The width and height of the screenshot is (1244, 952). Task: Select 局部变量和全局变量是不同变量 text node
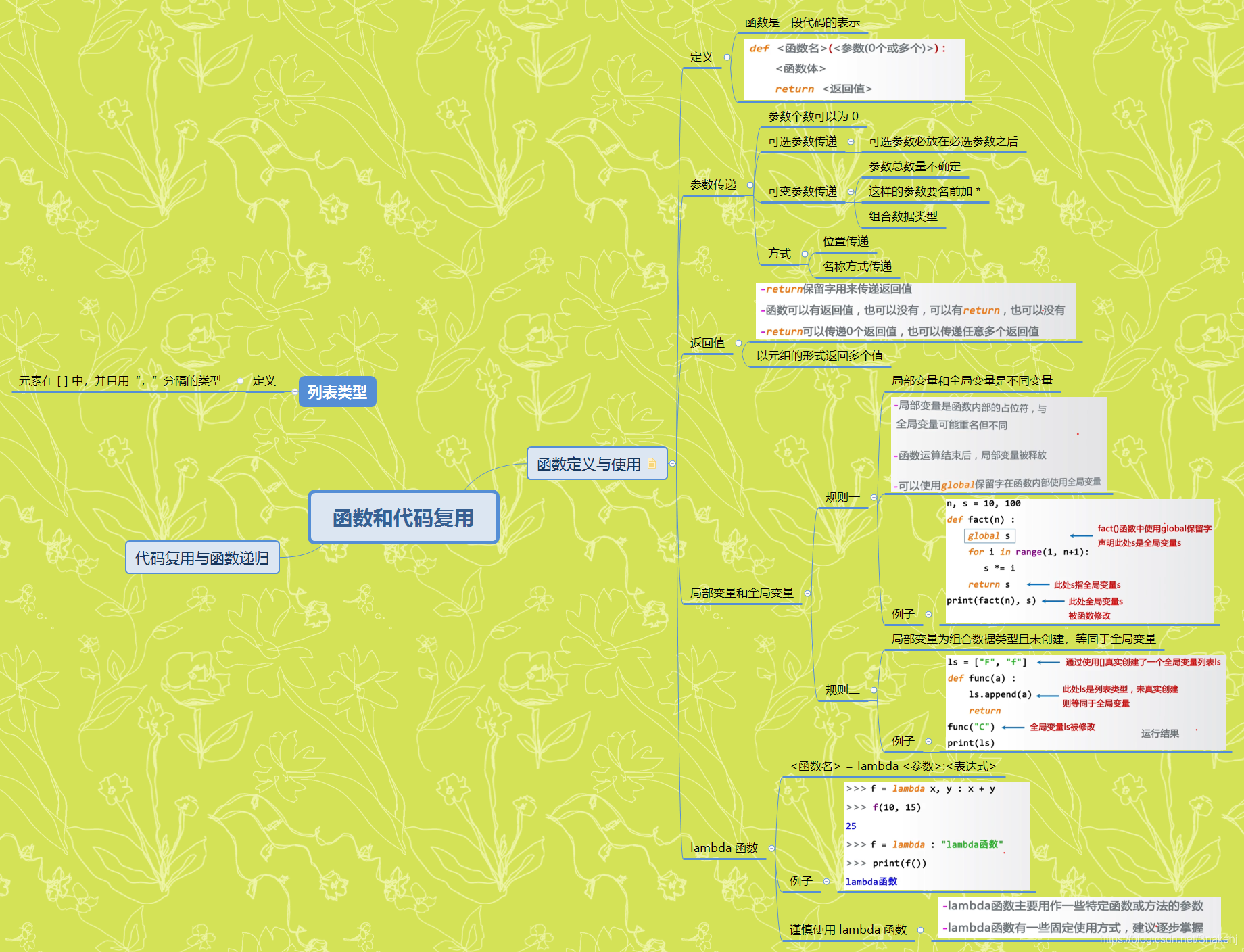pyautogui.click(x=972, y=381)
